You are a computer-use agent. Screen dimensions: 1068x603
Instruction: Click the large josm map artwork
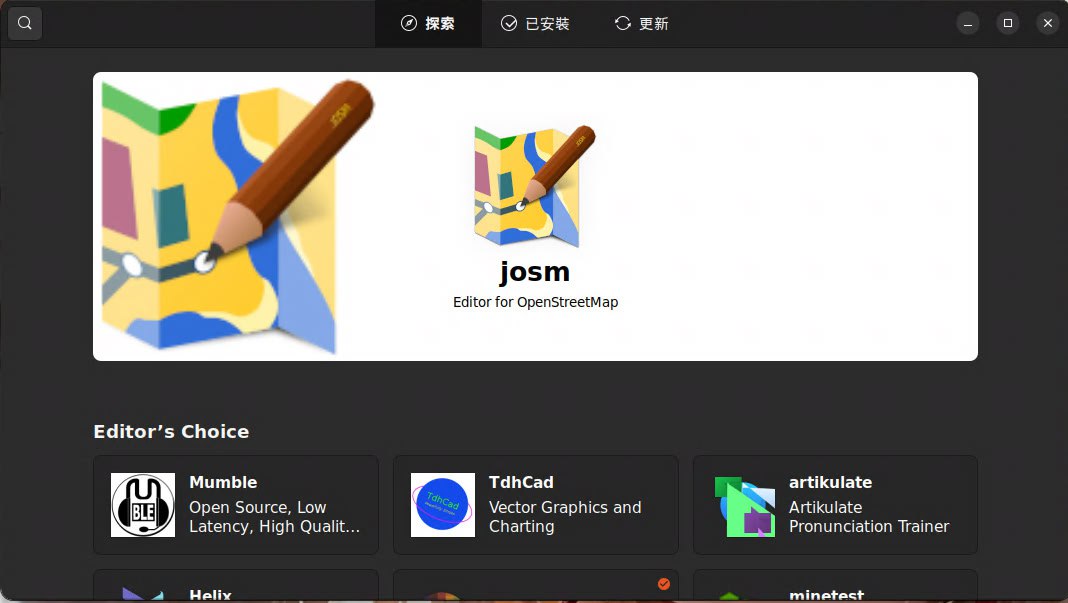(237, 217)
